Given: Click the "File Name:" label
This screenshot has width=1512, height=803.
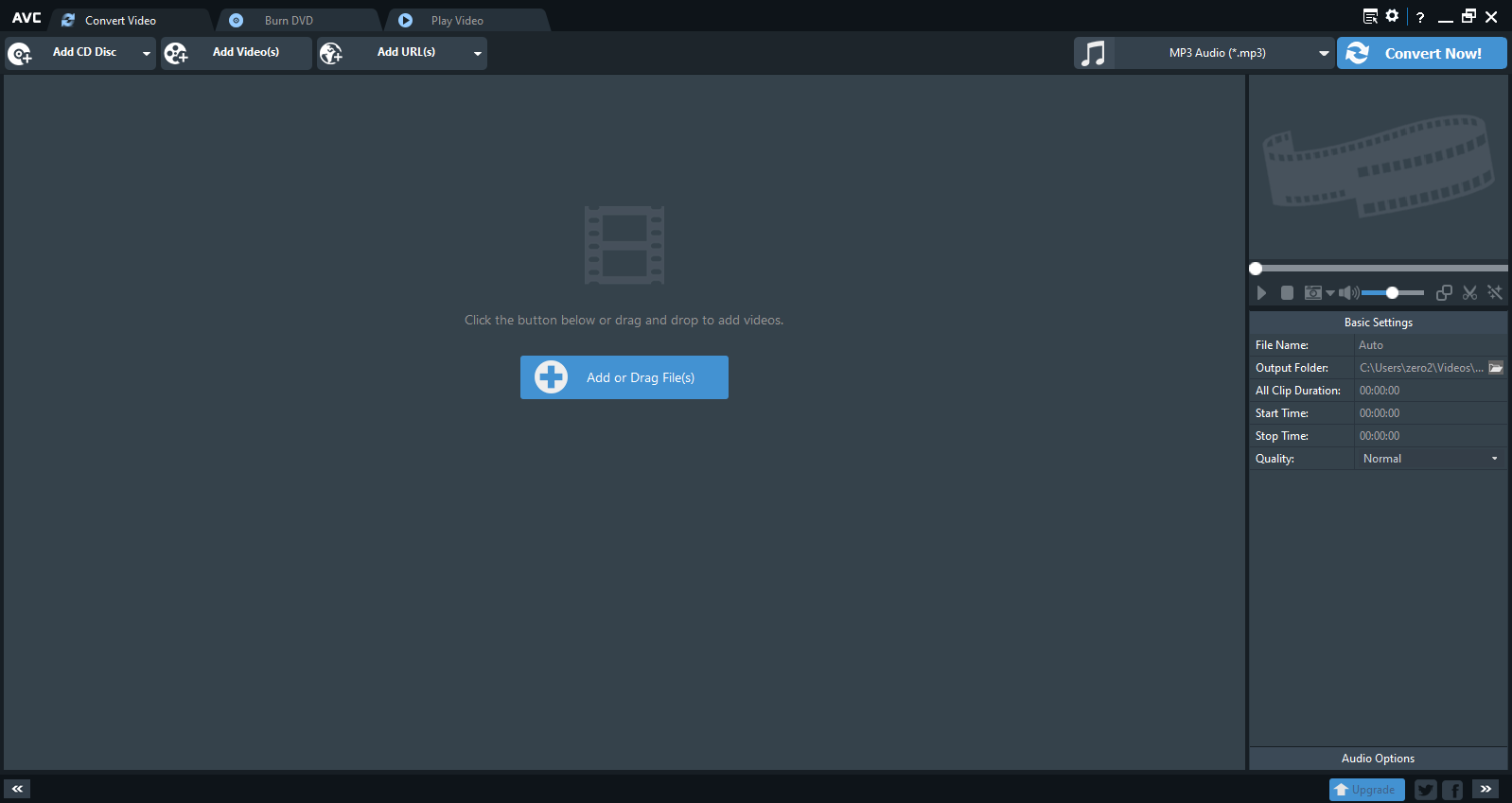Looking at the screenshot, I should [x=1282, y=345].
